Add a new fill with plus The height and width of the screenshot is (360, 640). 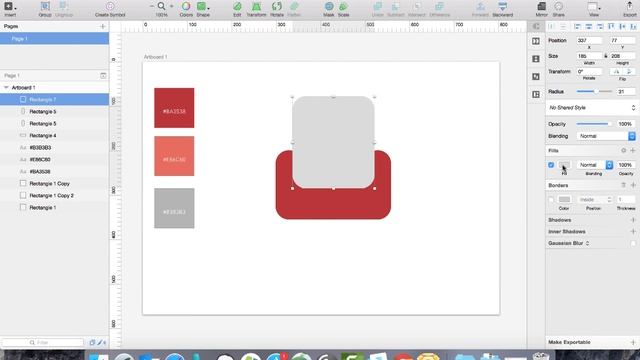[x=633, y=151]
